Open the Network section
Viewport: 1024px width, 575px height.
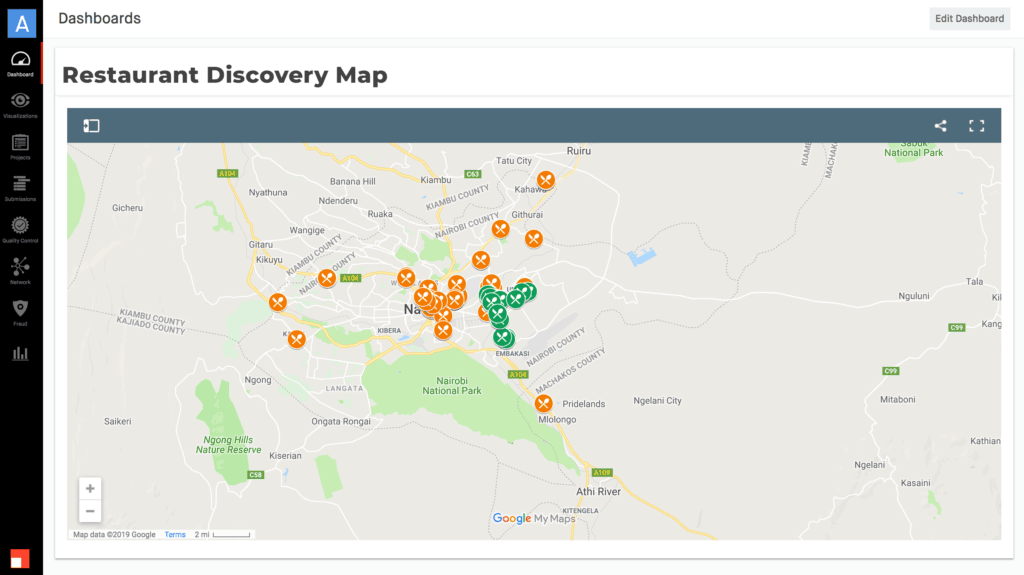(20, 270)
